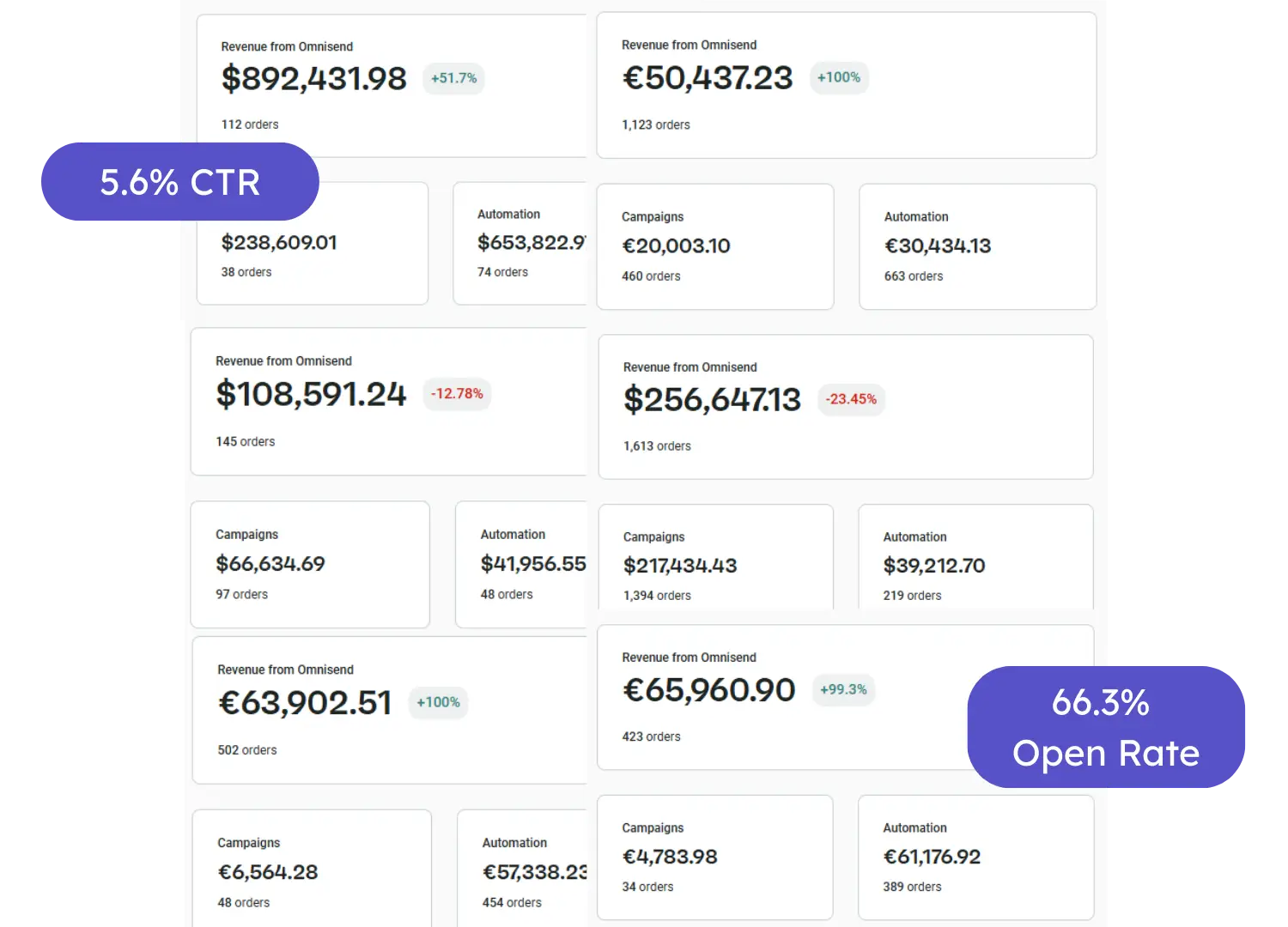Click the -23.45% change tag

coord(851,399)
